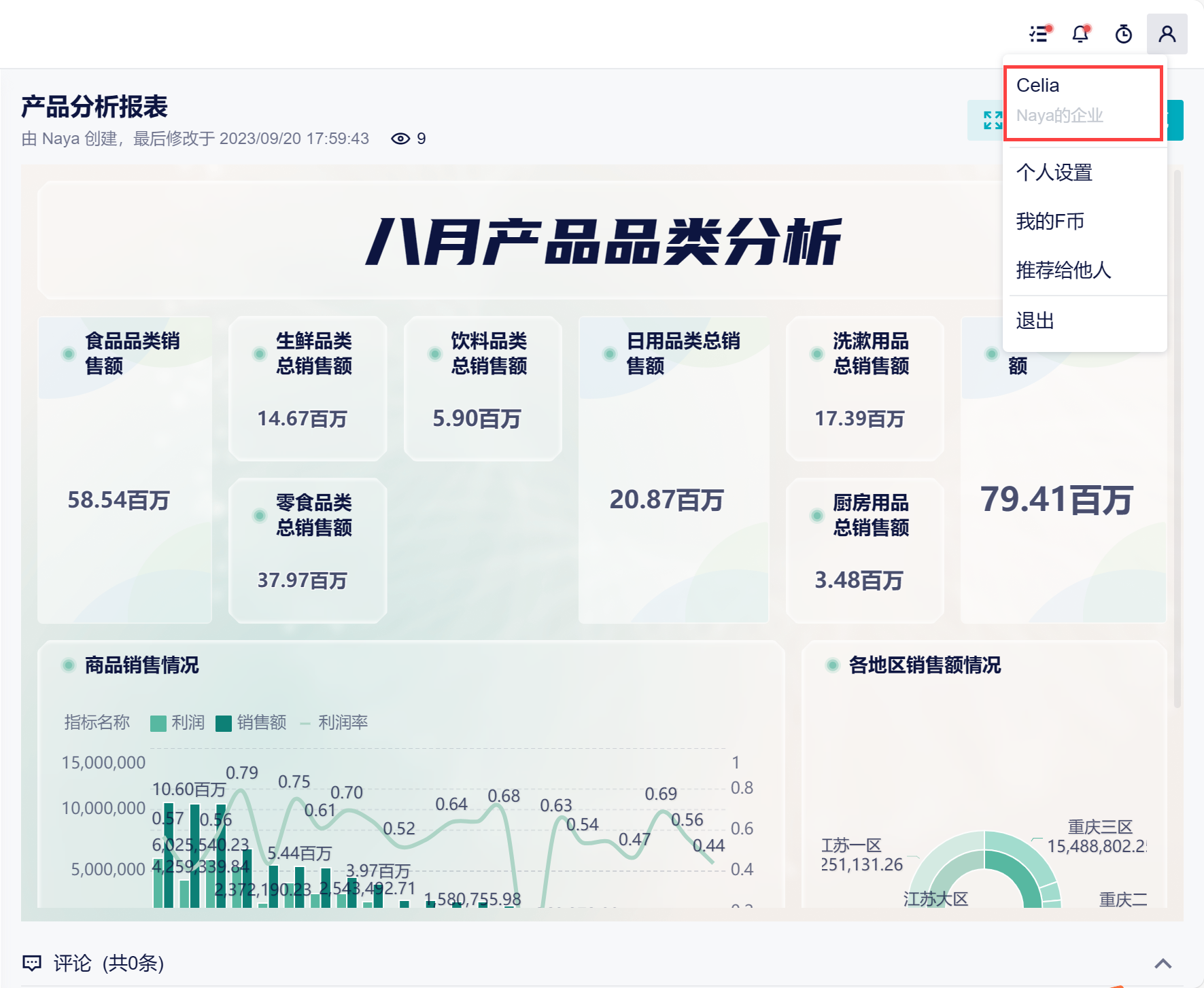
Task: Click the 产品分析报表 report title
Action: click(x=94, y=107)
